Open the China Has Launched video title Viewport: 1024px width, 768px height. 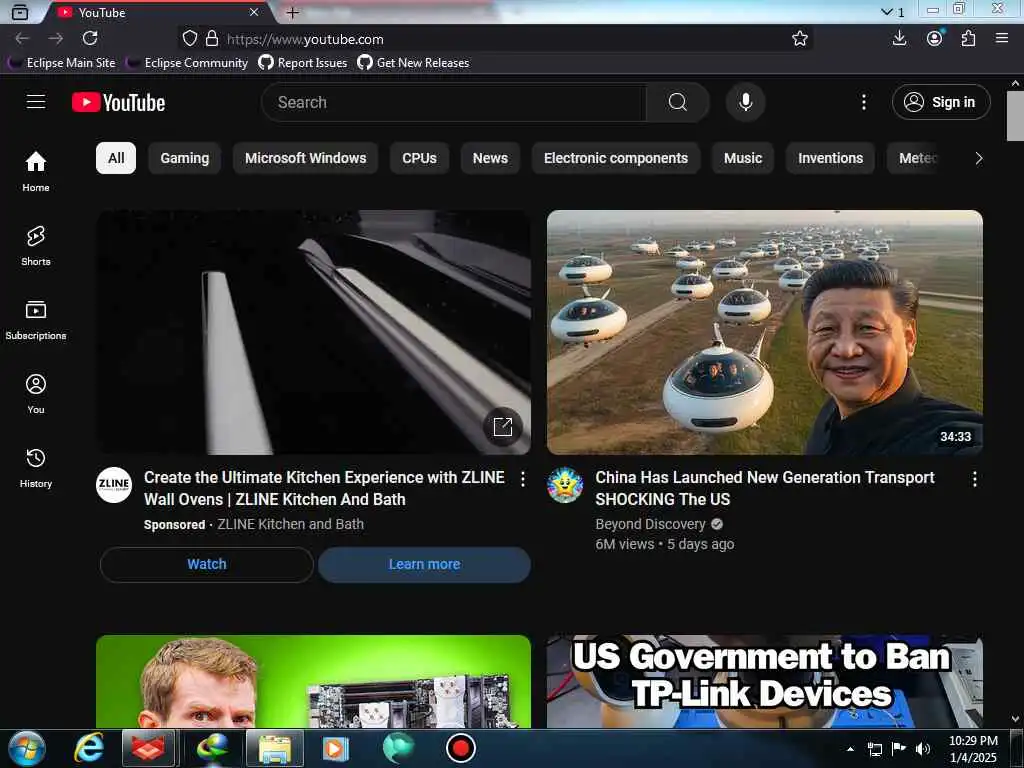765,488
